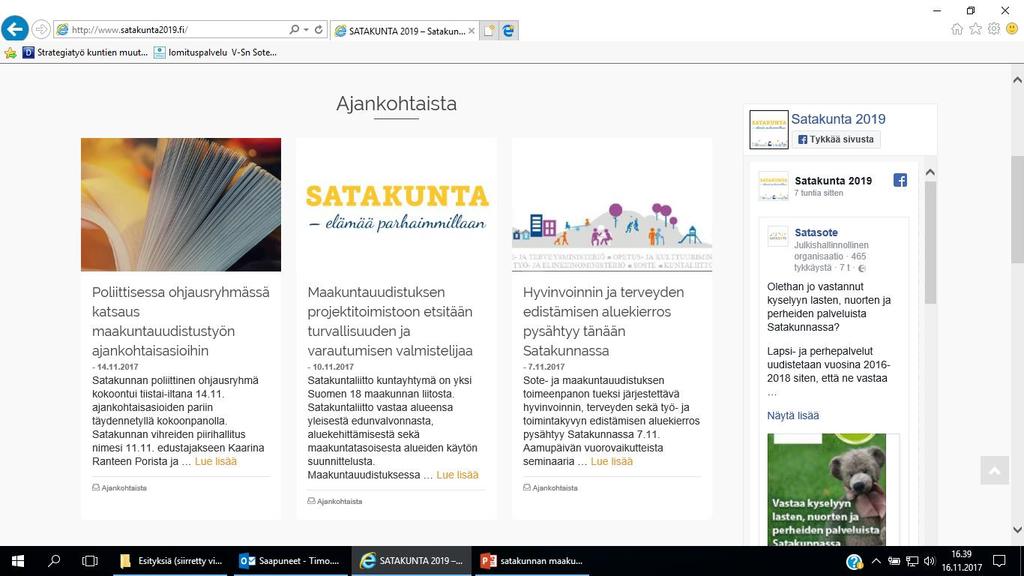
Task: Open the volume speaker tray icon
Action: point(929,561)
